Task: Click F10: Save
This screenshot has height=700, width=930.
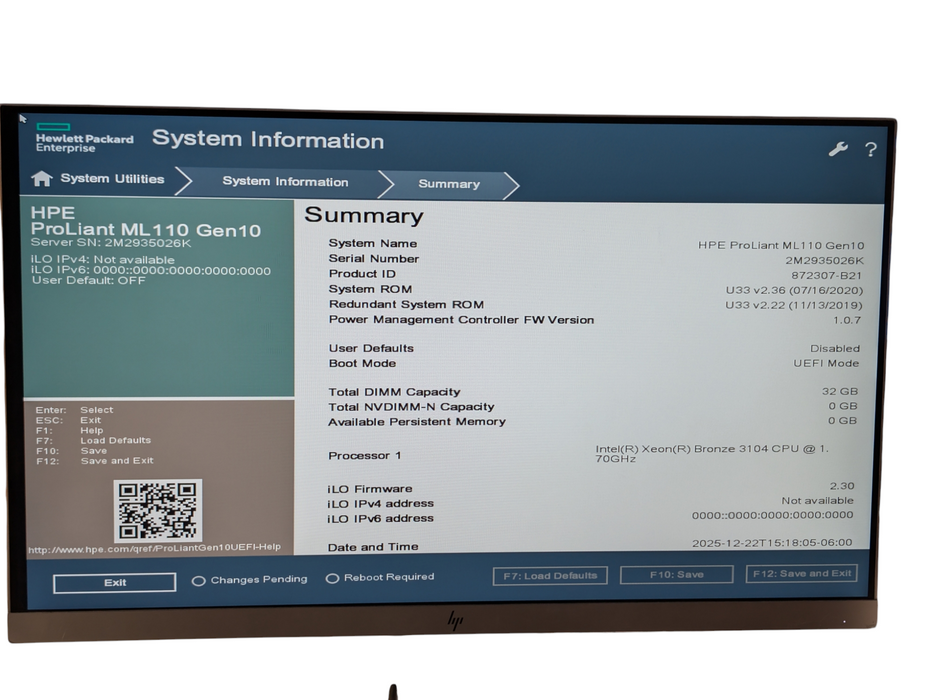Action: pyautogui.click(x=676, y=574)
